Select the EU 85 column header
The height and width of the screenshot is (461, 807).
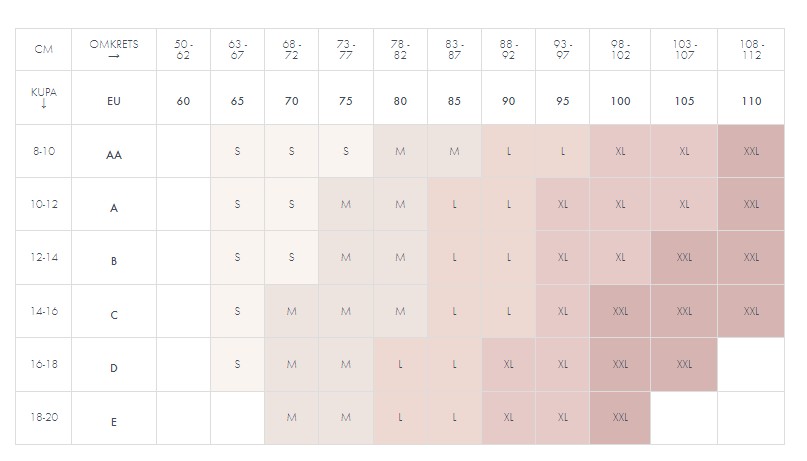click(x=454, y=101)
